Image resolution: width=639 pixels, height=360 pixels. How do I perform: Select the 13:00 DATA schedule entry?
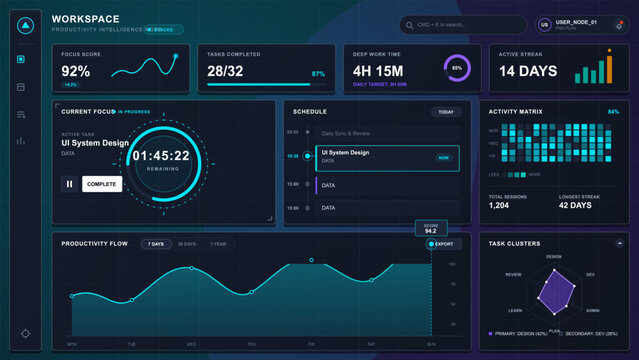coord(387,185)
